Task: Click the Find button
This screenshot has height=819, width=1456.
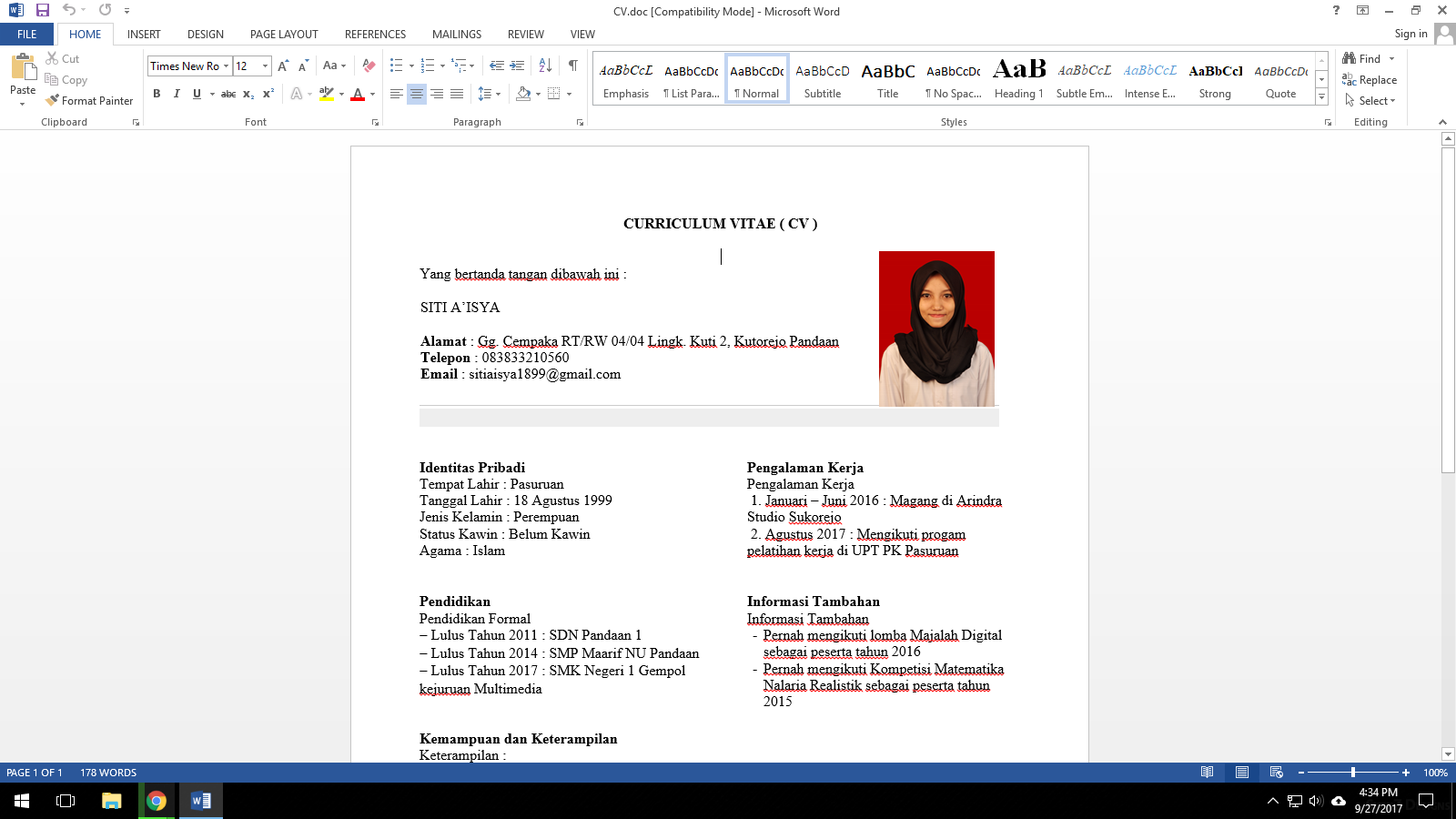Action: pyautogui.click(x=1362, y=58)
